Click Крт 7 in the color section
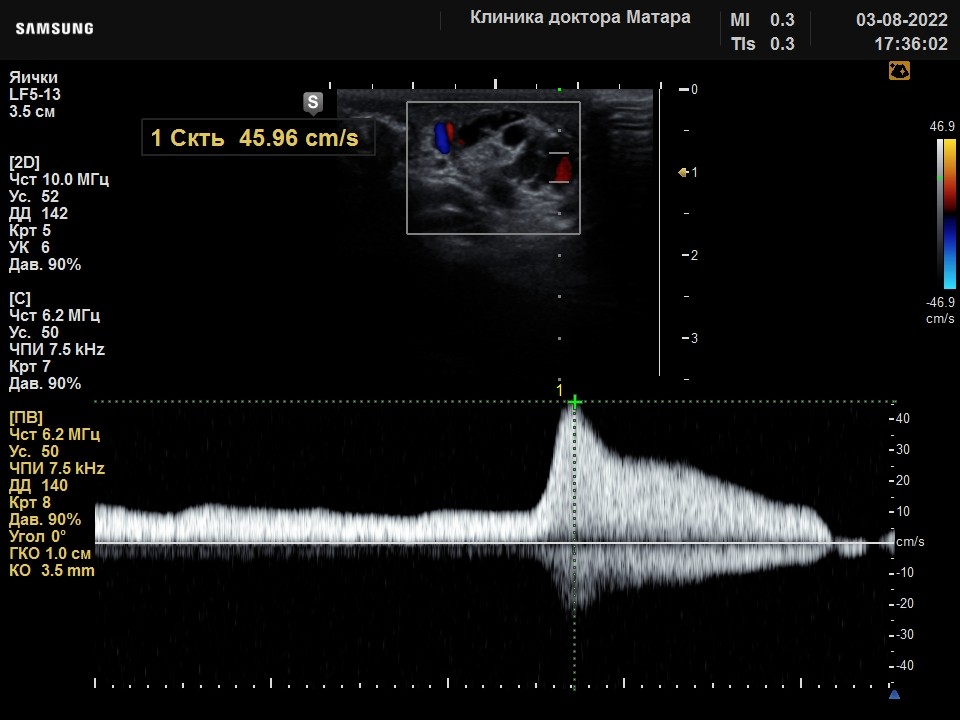The width and height of the screenshot is (960, 720). click(30, 367)
